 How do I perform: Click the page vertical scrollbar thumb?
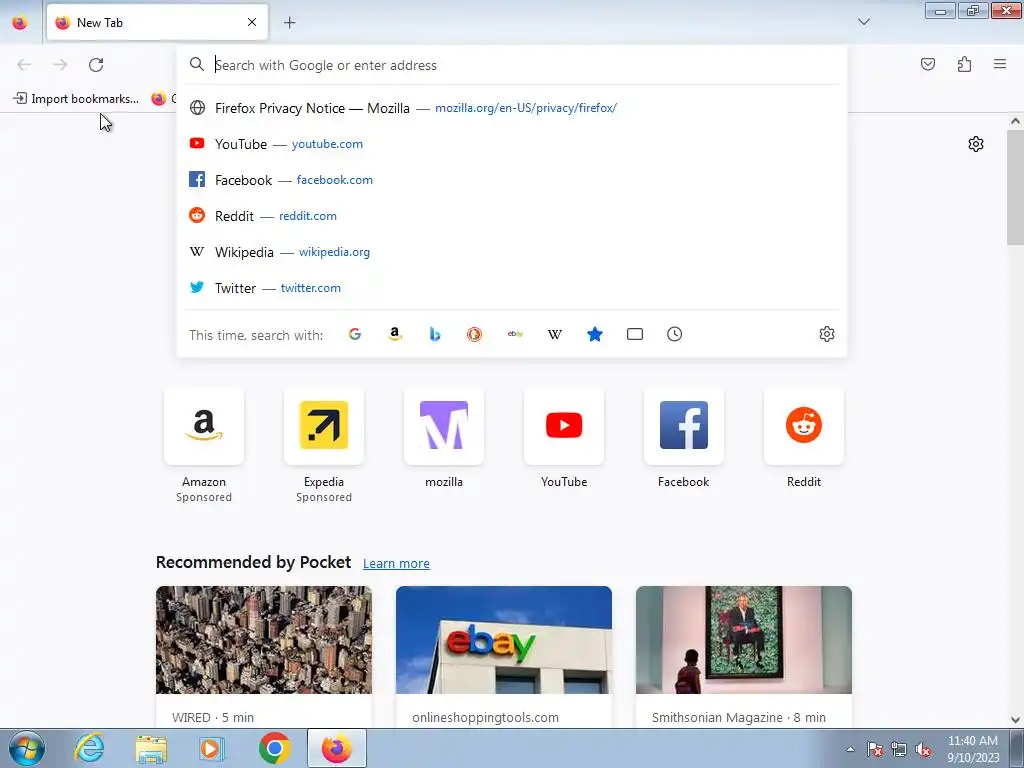[1015, 186]
